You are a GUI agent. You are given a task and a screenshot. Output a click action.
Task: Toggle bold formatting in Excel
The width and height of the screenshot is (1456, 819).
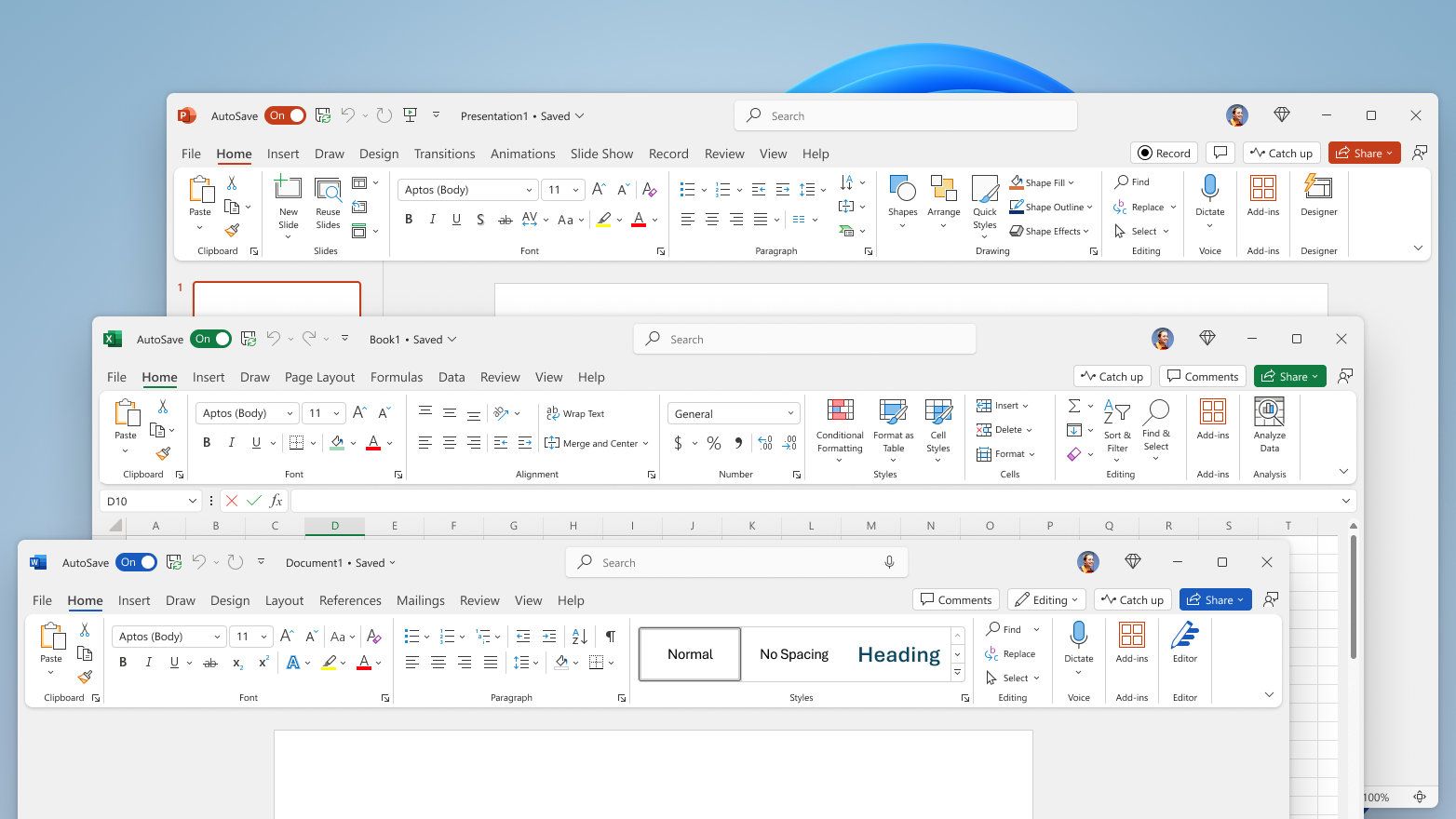(x=206, y=442)
